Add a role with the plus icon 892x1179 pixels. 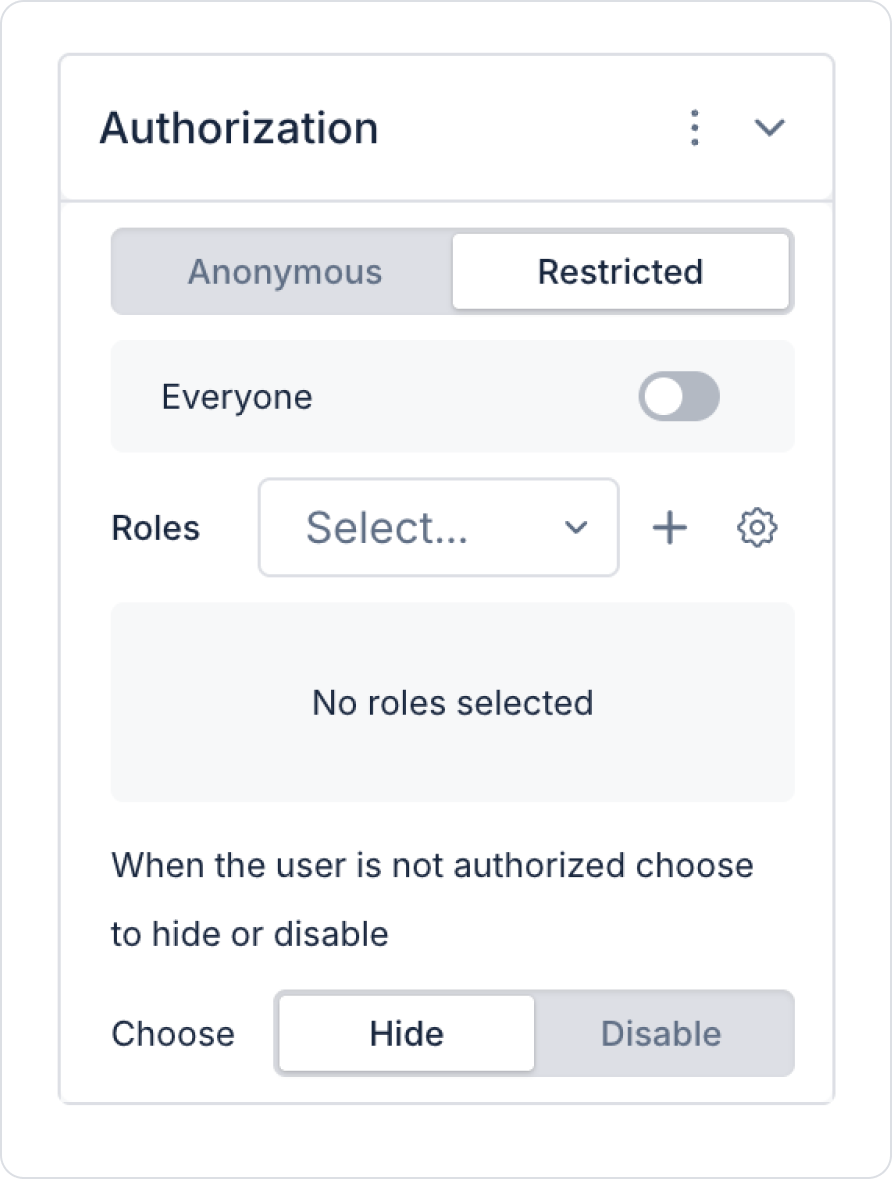tap(670, 527)
